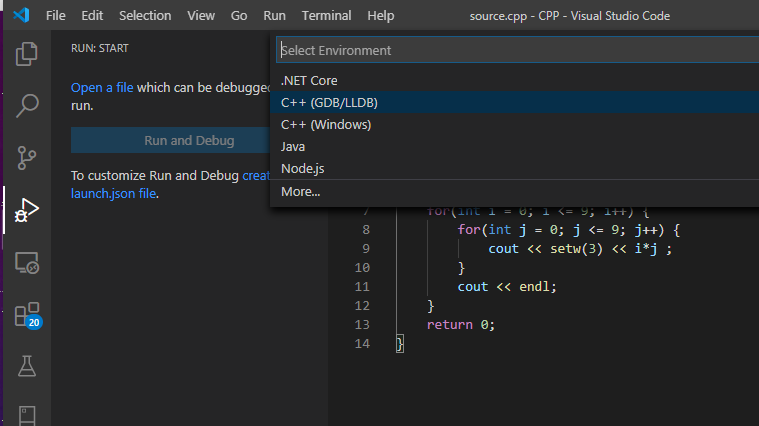The image size is (759, 426).
Task: Click the RUN: START panel header
Action: (x=100, y=48)
